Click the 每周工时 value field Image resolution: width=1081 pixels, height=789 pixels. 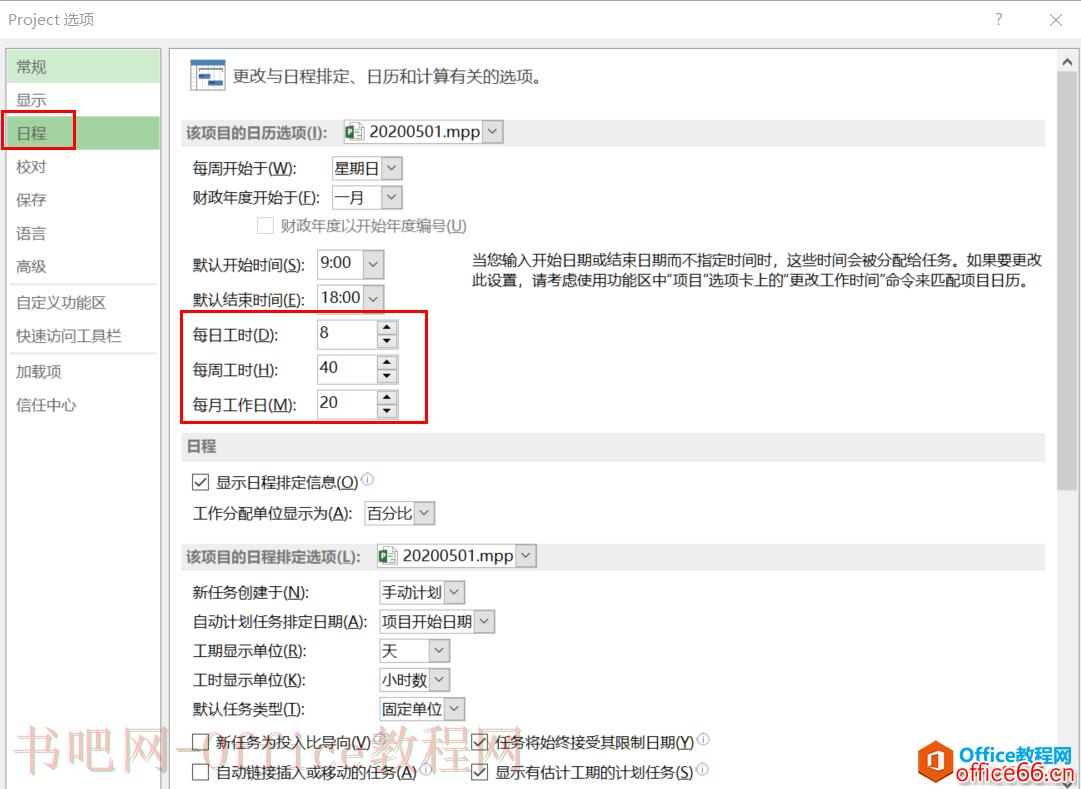coord(347,369)
